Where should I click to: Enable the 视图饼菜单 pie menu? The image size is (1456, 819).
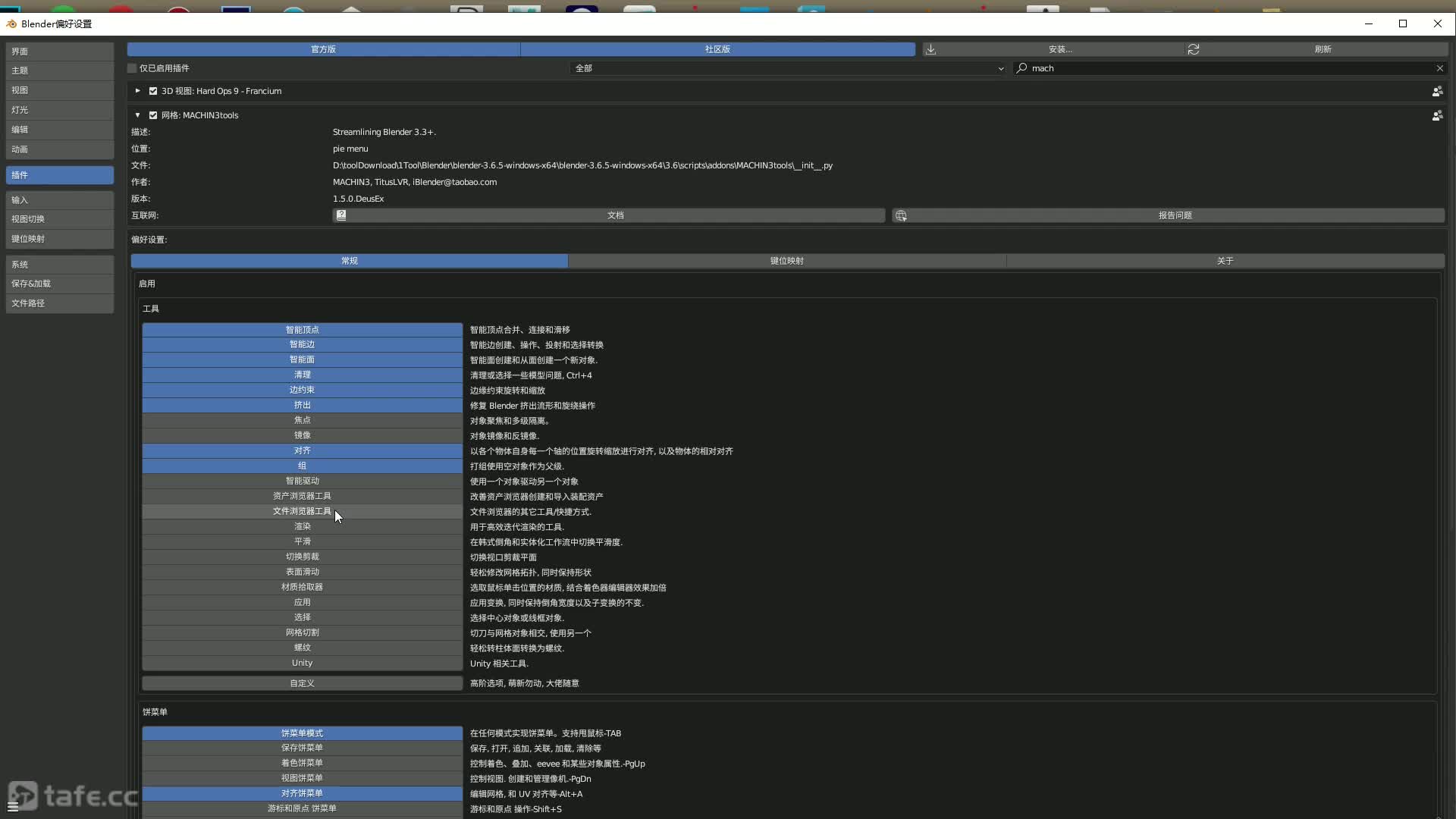[x=302, y=778]
